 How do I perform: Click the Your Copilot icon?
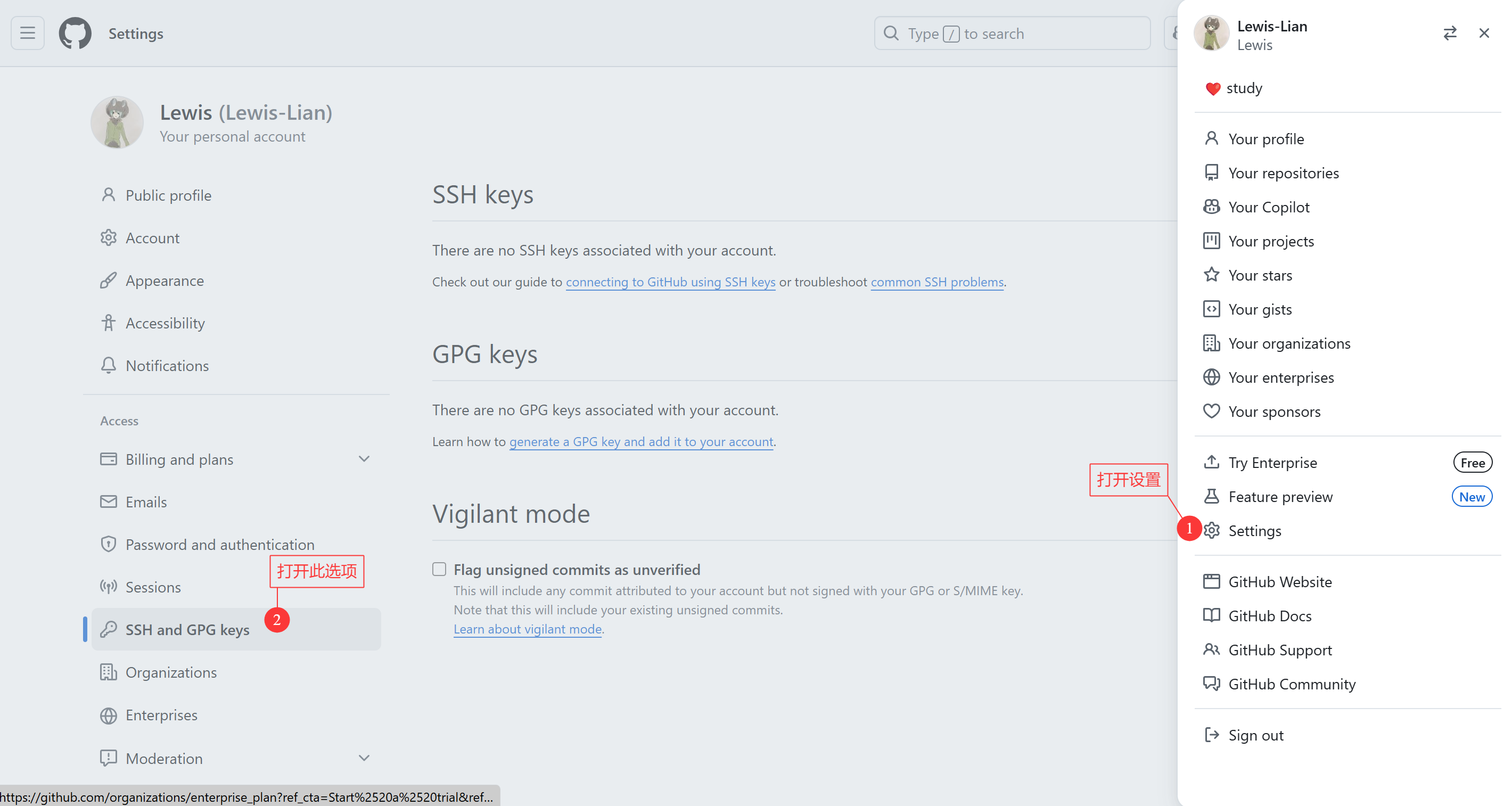point(1212,207)
